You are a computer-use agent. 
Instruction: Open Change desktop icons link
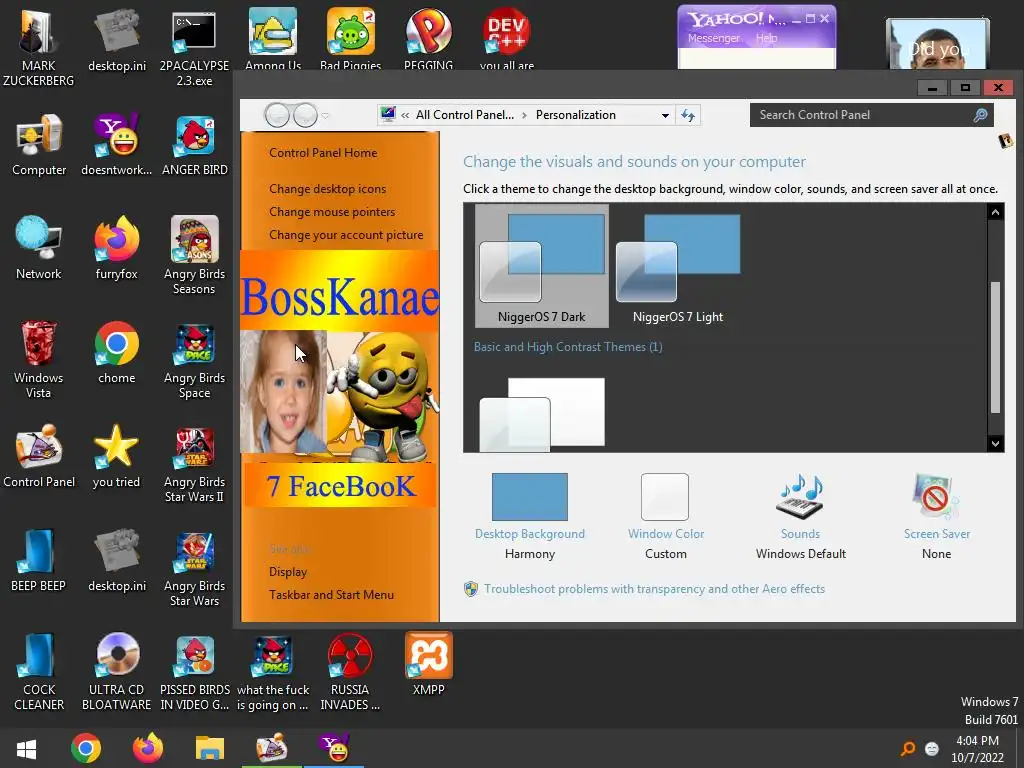327,189
